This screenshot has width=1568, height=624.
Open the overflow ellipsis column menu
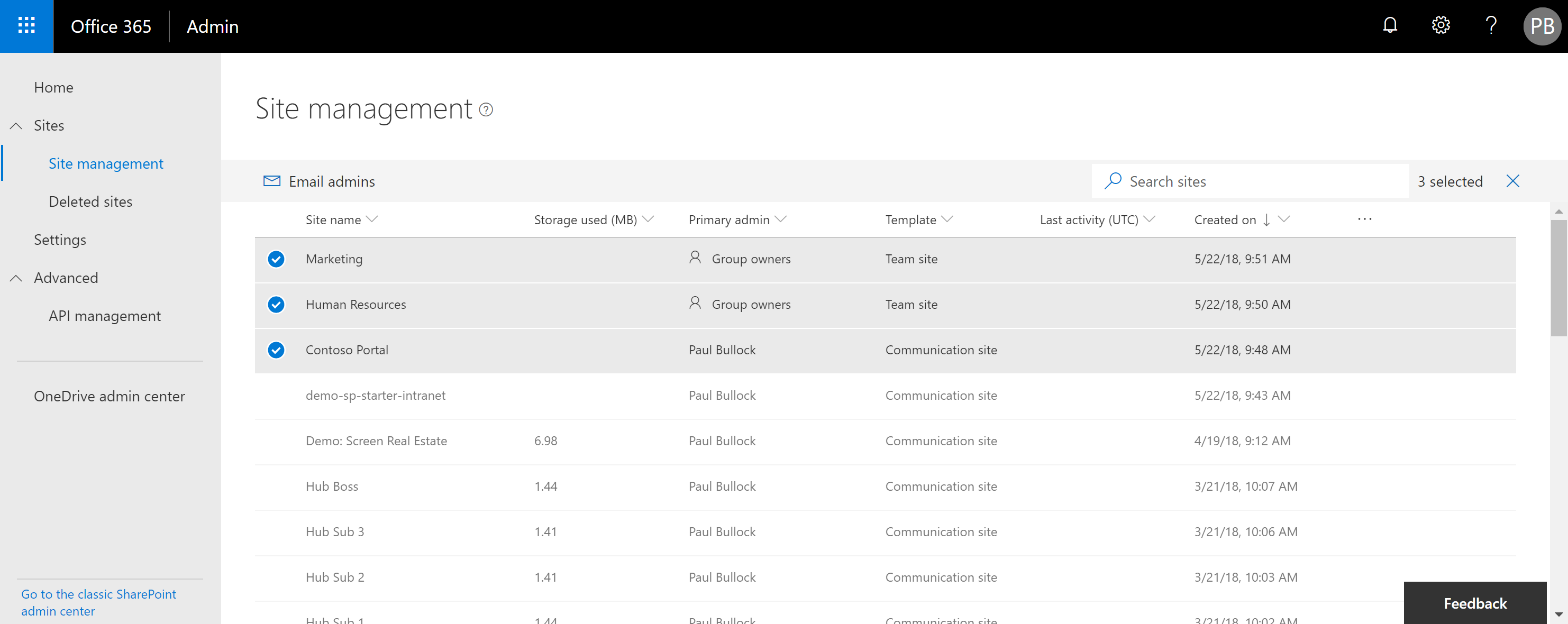pyautogui.click(x=1365, y=219)
